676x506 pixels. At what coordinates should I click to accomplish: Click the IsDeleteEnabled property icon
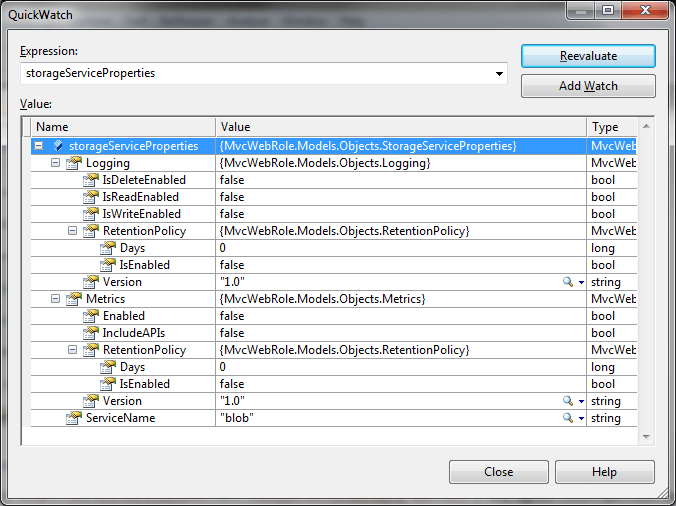tap(91, 180)
